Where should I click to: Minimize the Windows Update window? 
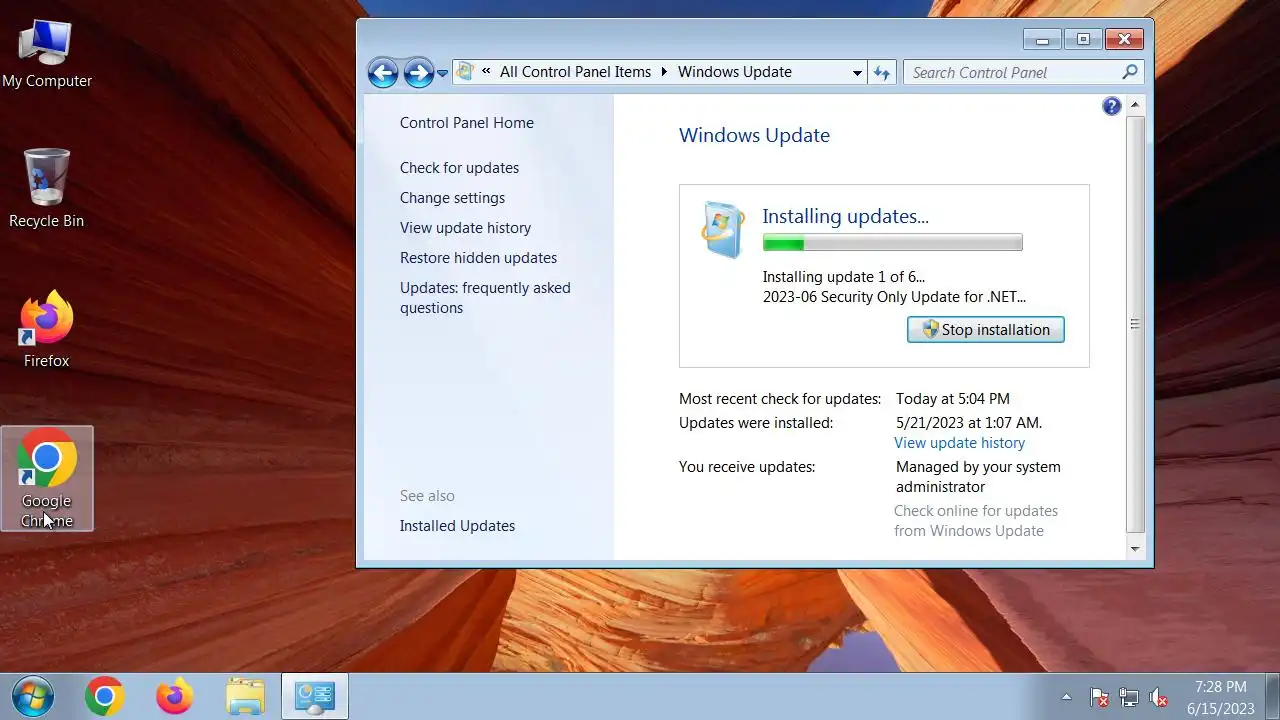[x=1043, y=39]
